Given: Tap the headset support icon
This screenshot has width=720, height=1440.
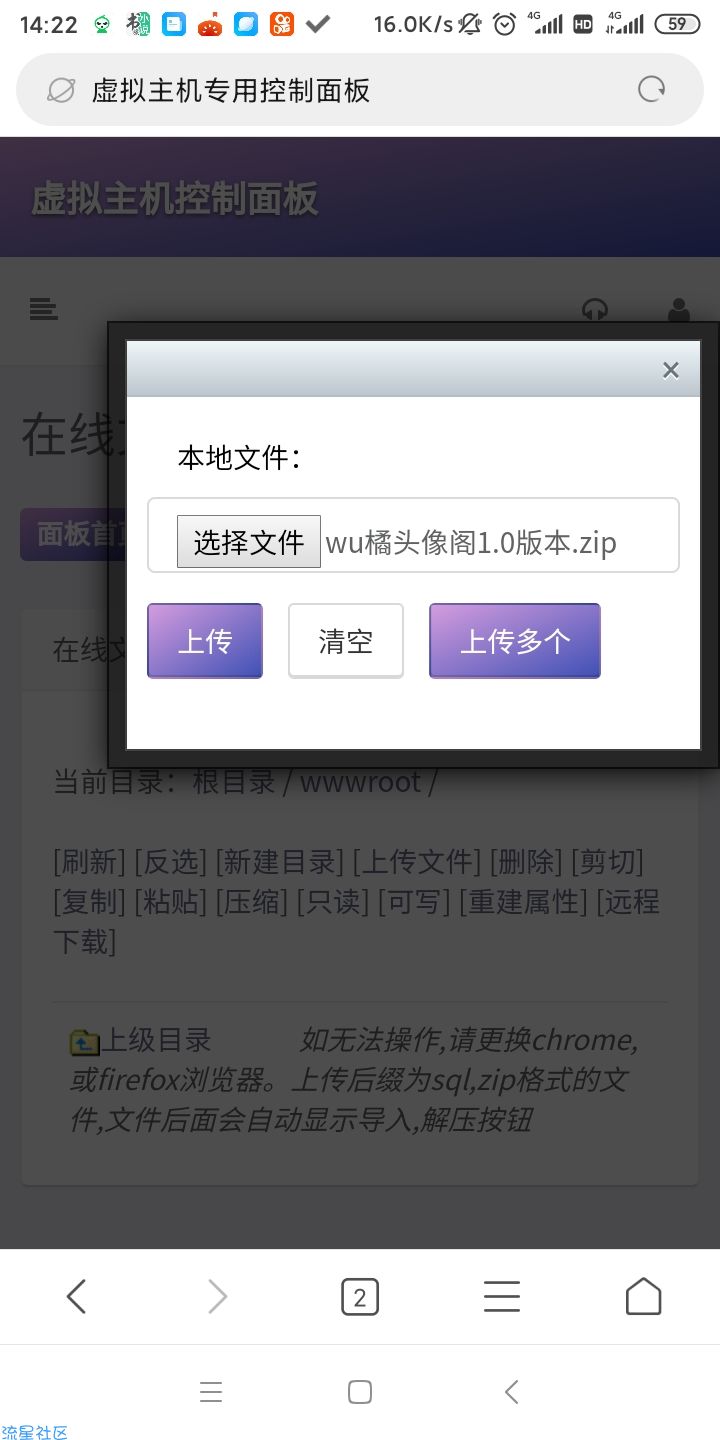Looking at the screenshot, I should pos(595,309).
